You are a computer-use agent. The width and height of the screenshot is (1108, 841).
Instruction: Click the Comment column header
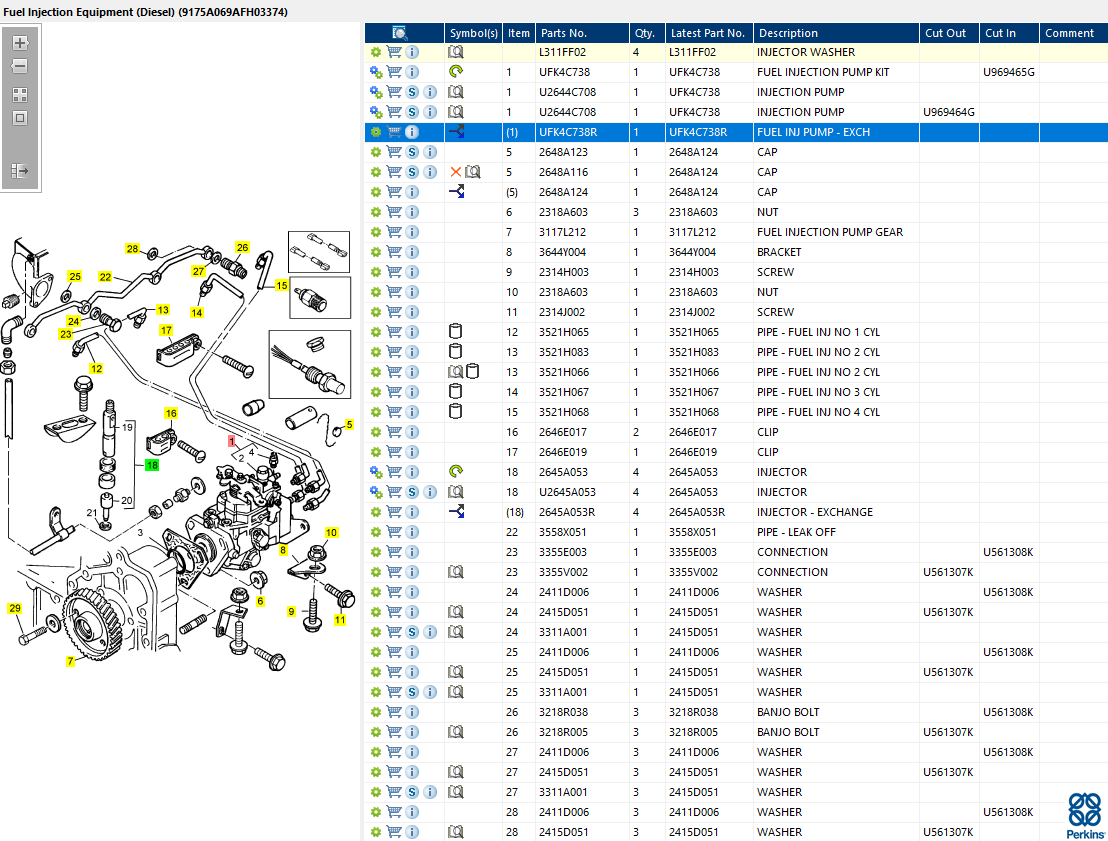(1073, 33)
